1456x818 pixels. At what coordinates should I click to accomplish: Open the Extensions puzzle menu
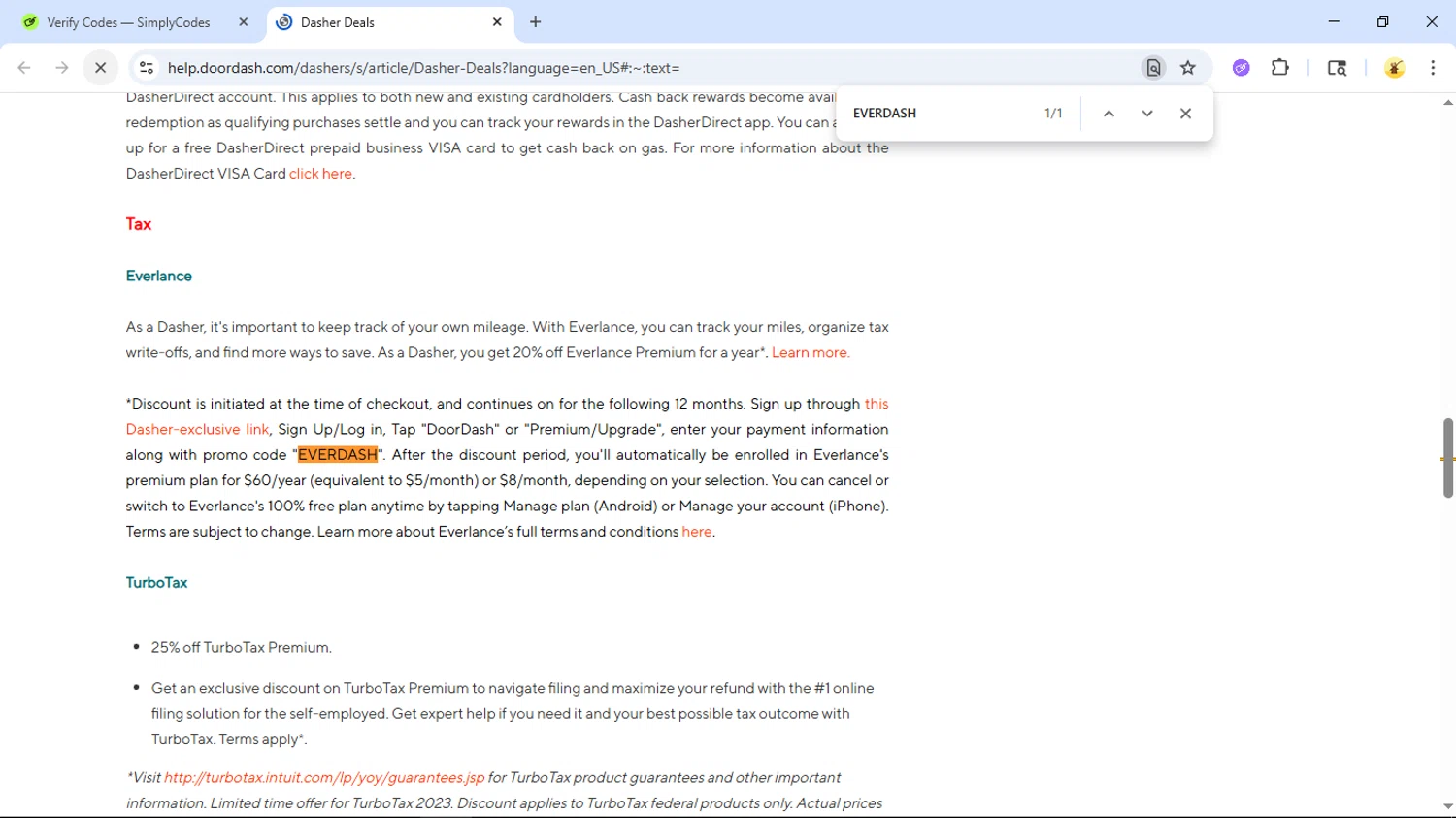[1280, 68]
